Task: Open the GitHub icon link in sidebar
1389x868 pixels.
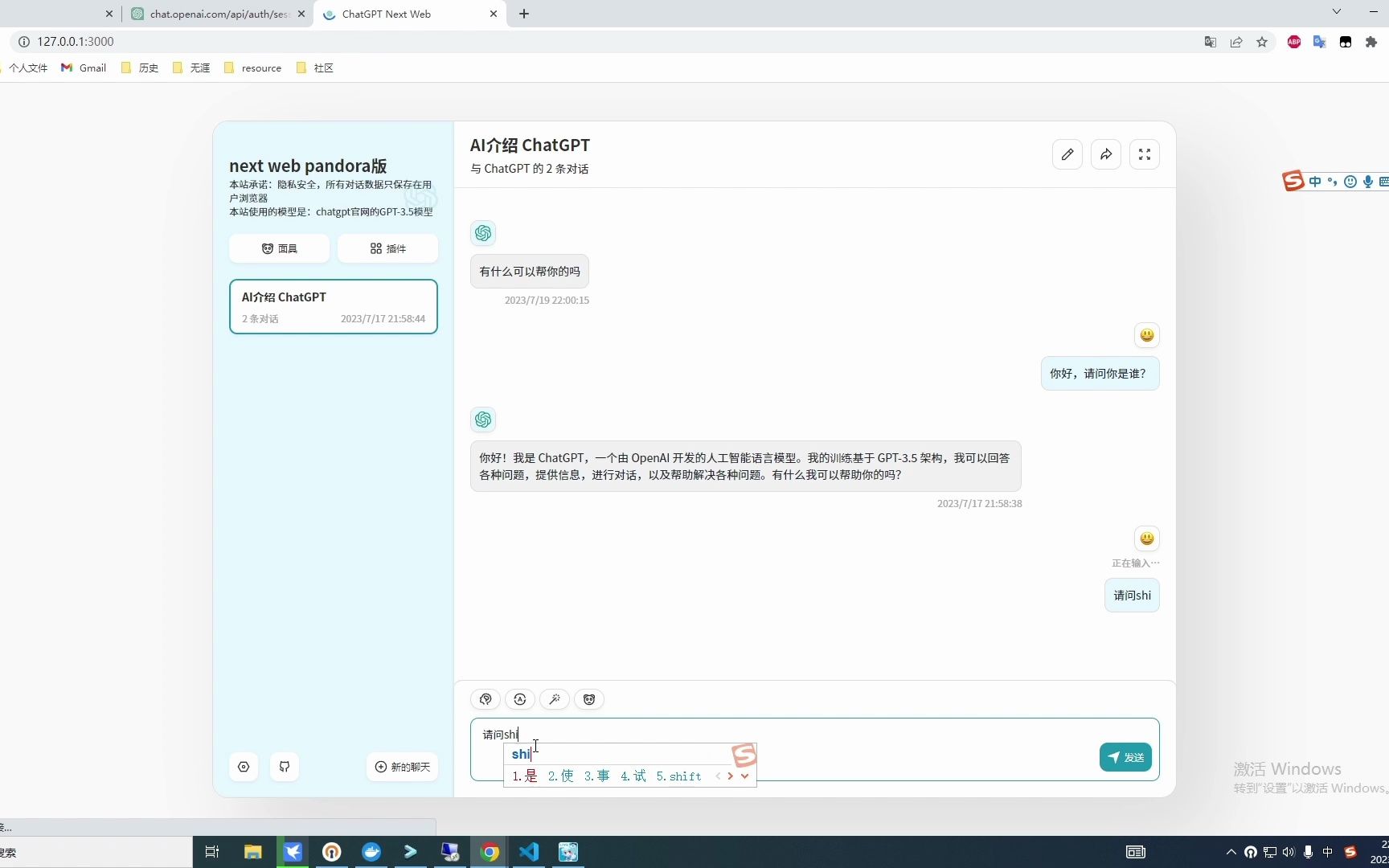Action: pos(285,767)
